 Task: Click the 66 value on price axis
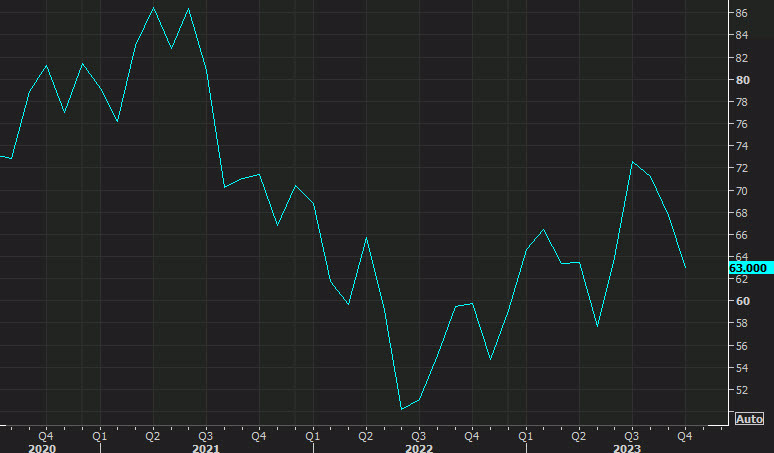tap(741, 235)
